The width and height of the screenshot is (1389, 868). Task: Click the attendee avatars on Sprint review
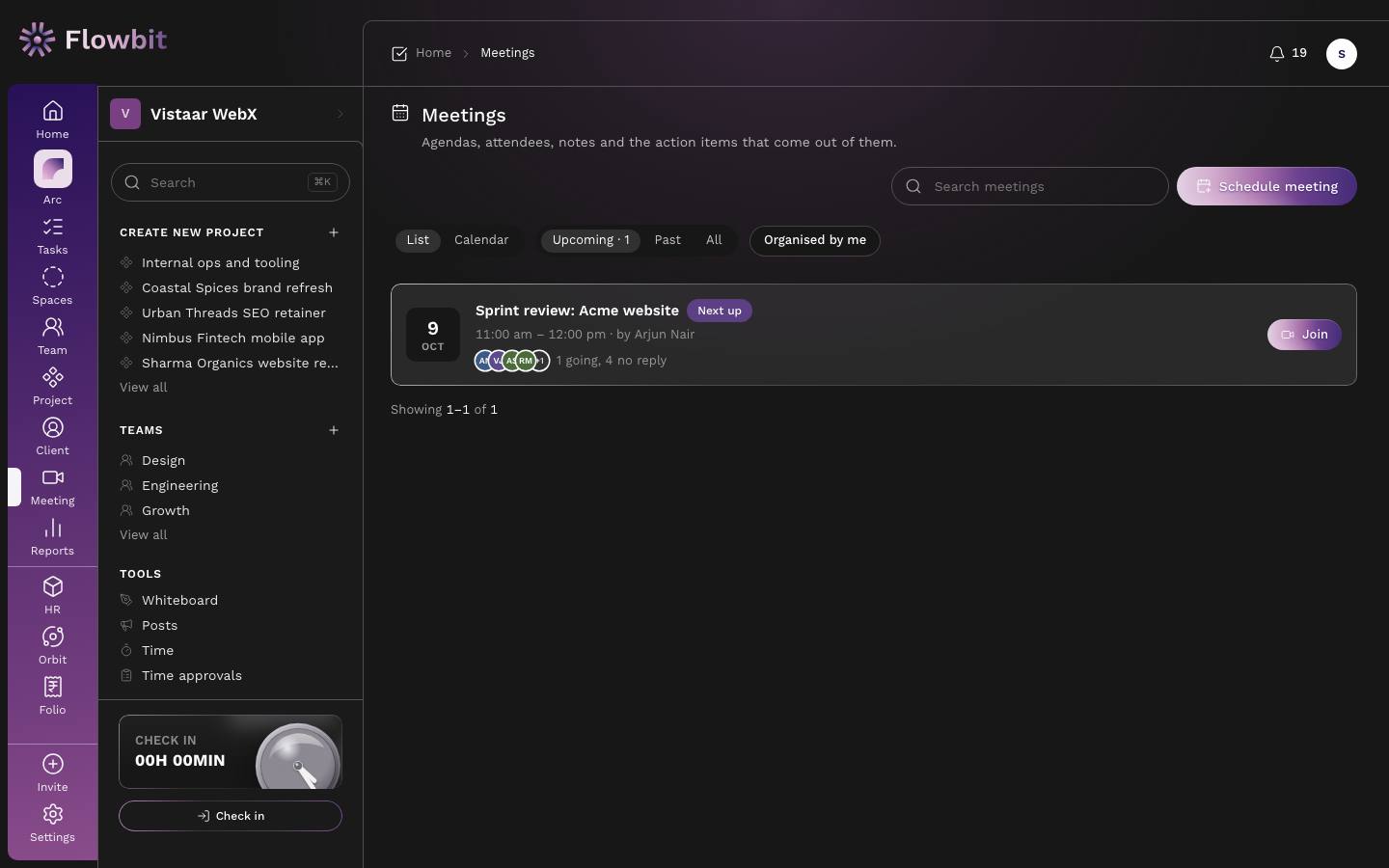(512, 361)
